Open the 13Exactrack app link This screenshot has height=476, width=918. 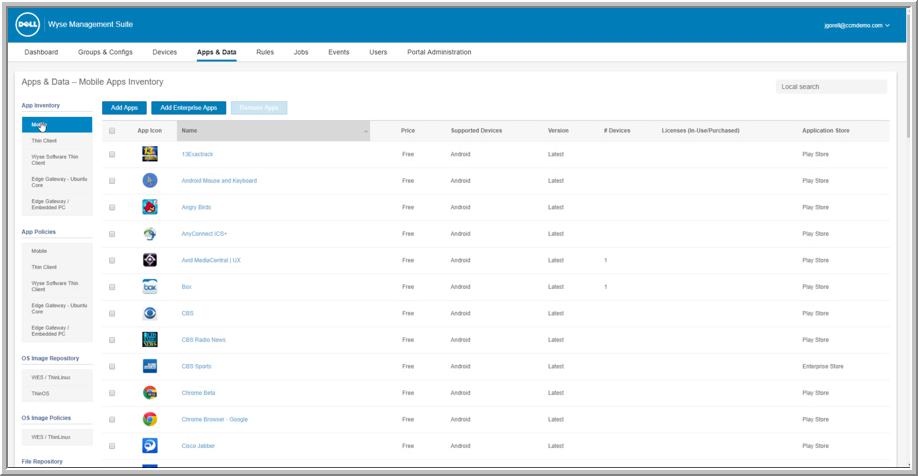197,154
